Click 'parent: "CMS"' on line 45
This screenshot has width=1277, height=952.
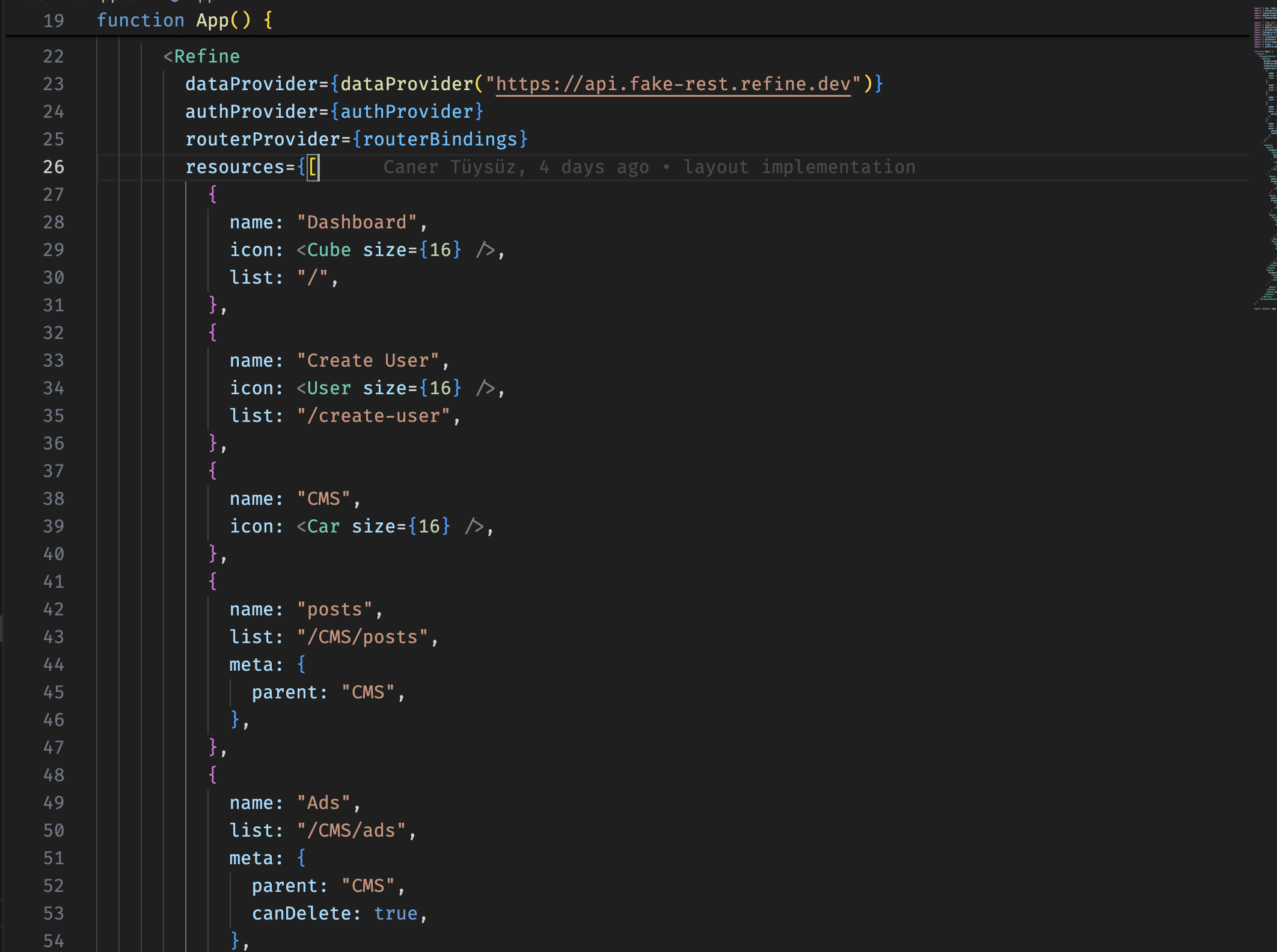coord(323,692)
